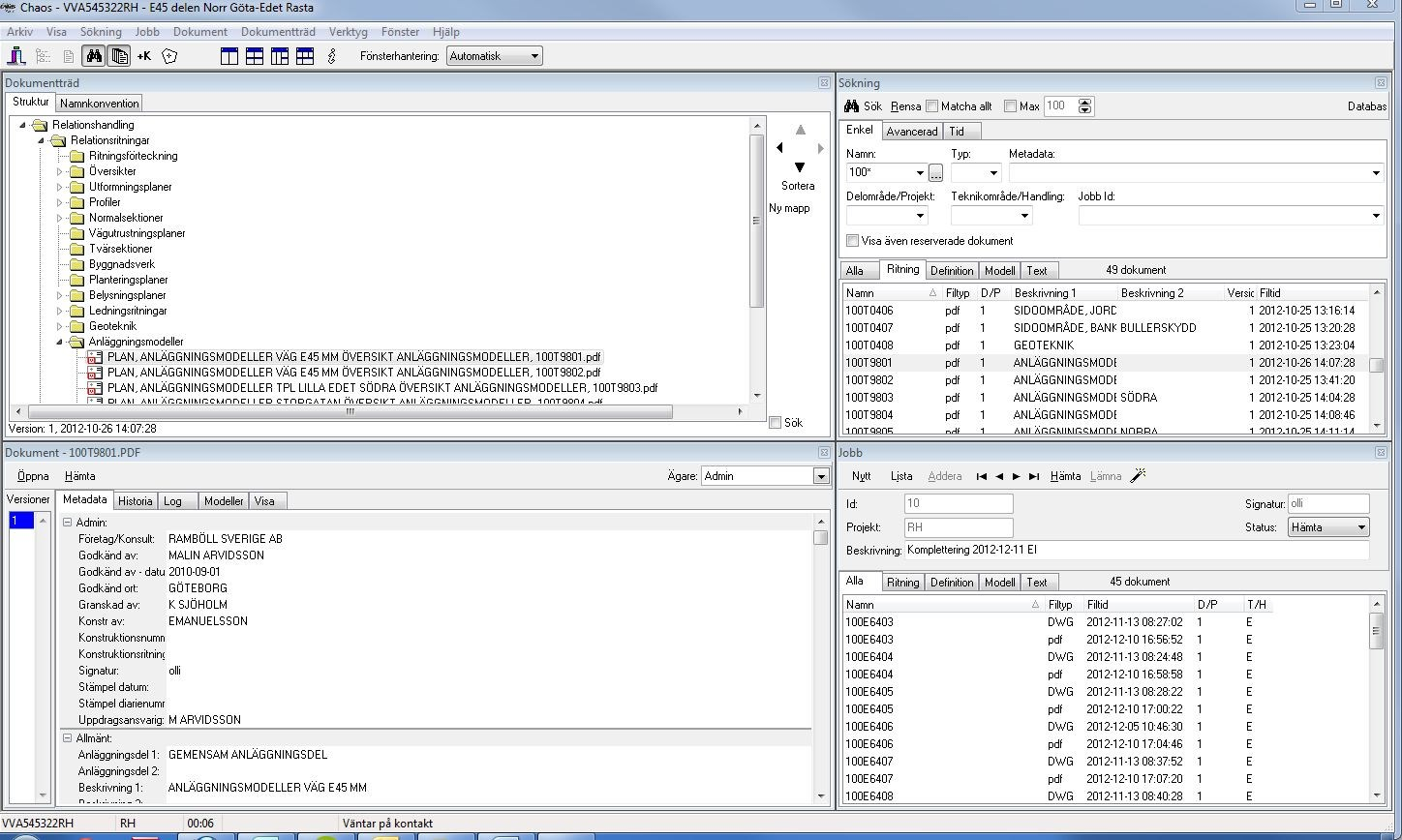Screen dimensions: 1402x840
Task: Open the Teknikområde/Handling dropdown
Action: pyautogui.click(x=1024, y=216)
